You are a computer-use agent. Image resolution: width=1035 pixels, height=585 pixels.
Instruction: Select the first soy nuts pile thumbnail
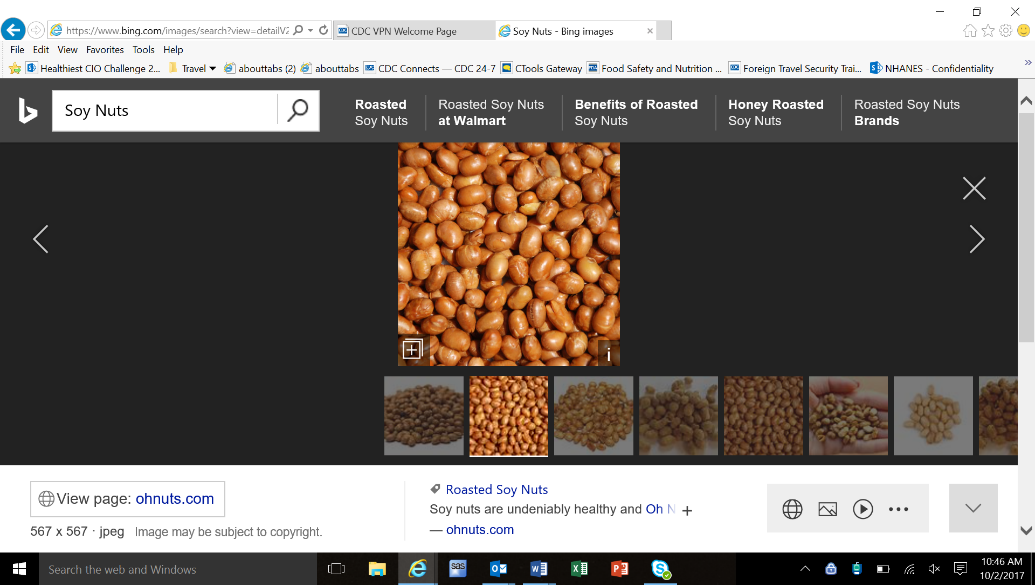tap(424, 415)
